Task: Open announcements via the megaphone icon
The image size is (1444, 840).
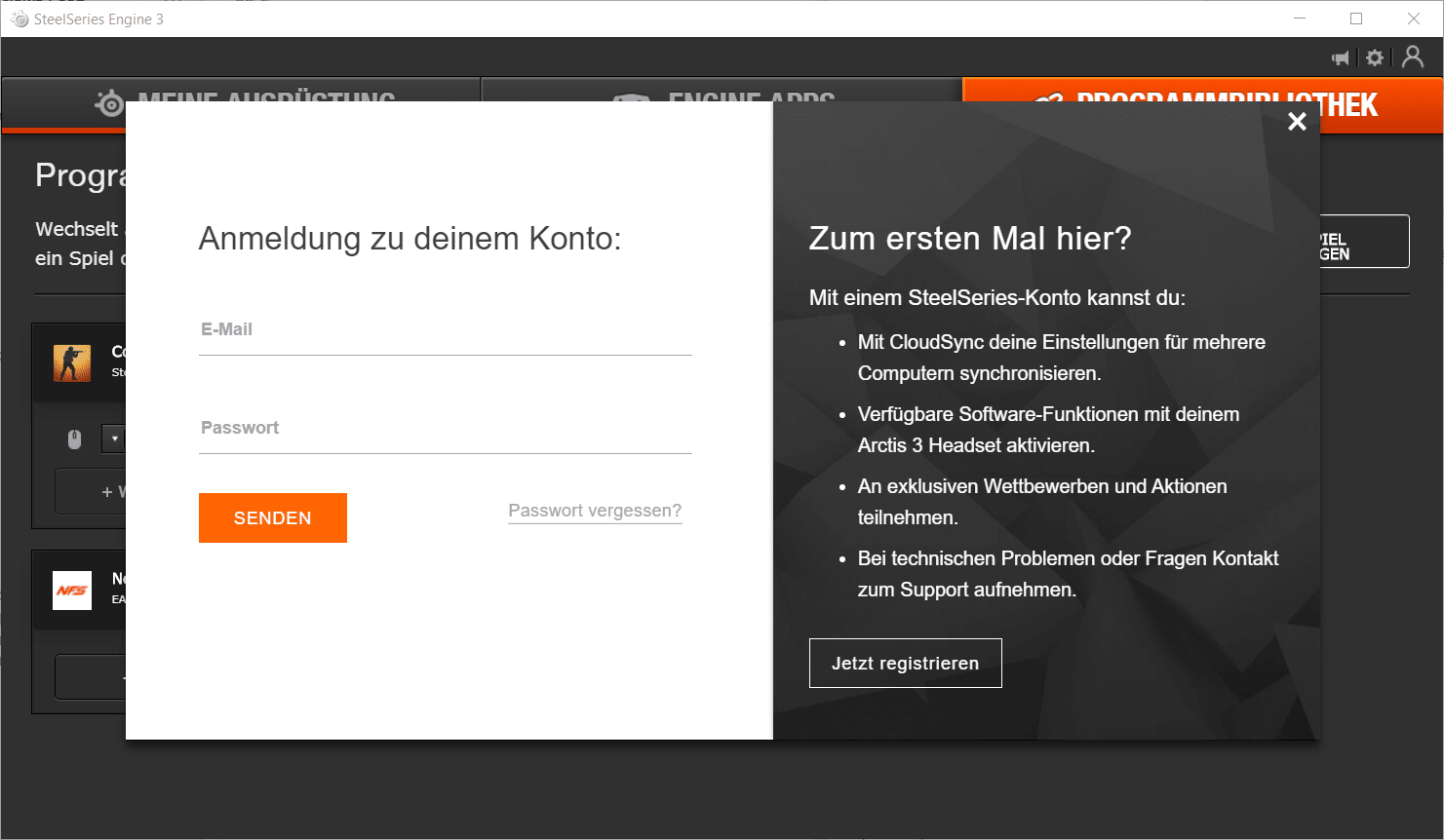Action: pyautogui.click(x=1341, y=58)
